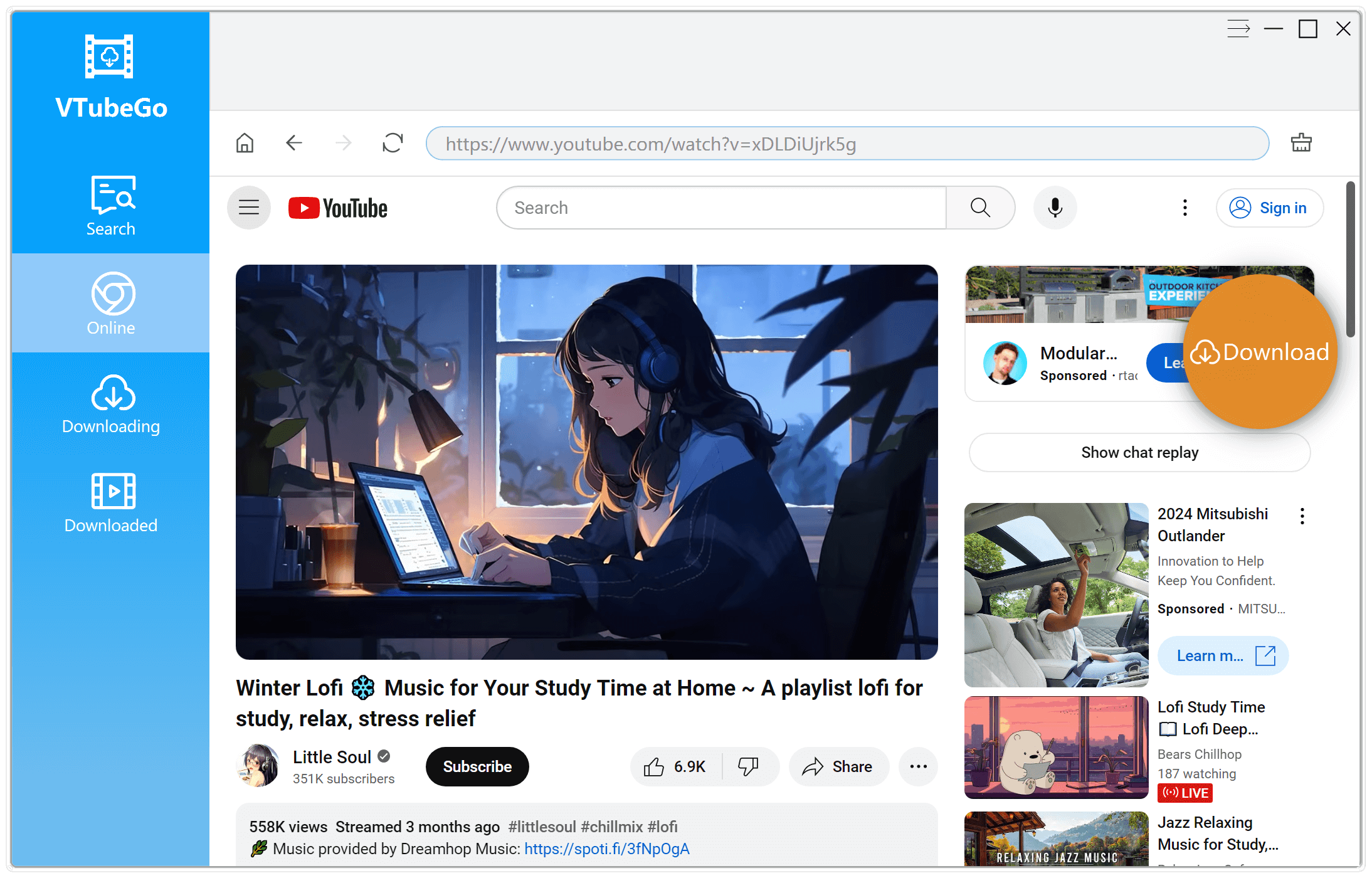The height and width of the screenshot is (878, 1372).
Task: Open the YouTube hamburger navigation menu
Action: pos(248,207)
